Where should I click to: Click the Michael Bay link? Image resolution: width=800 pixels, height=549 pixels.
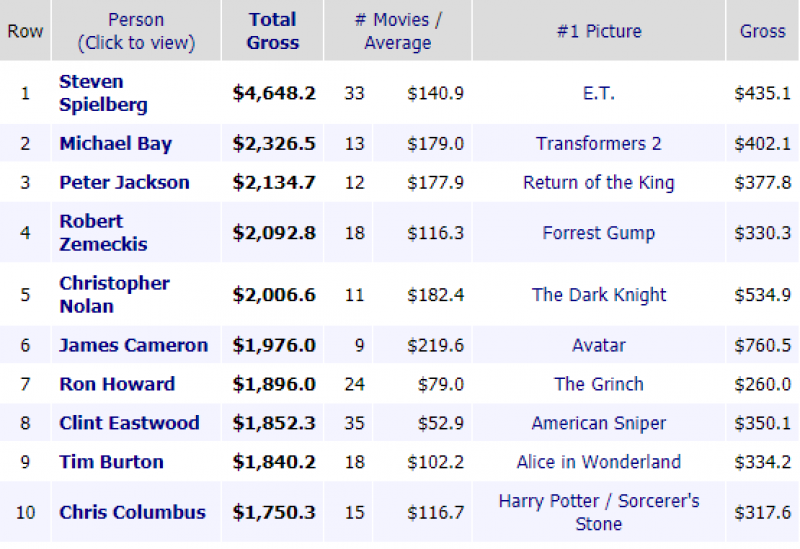pos(115,144)
